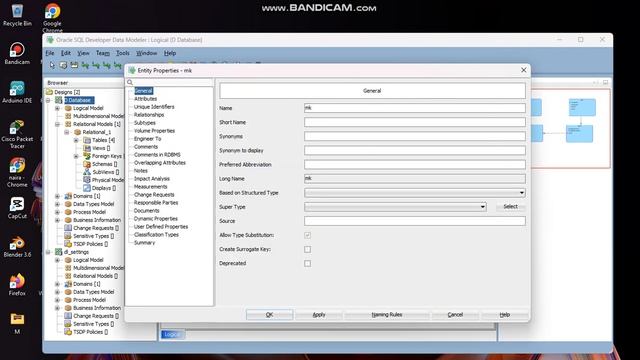Close the Entity Properties dialog
The image size is (640, 360).
pos(524,70)
